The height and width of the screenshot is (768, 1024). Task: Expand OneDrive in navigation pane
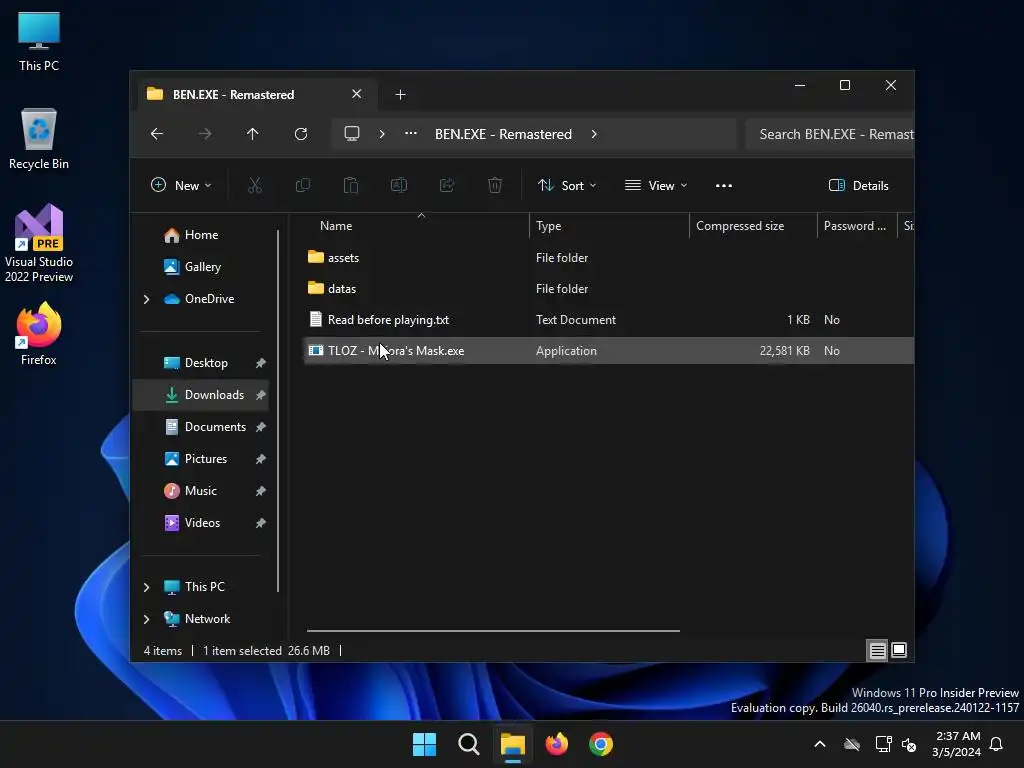coord(146,299)
